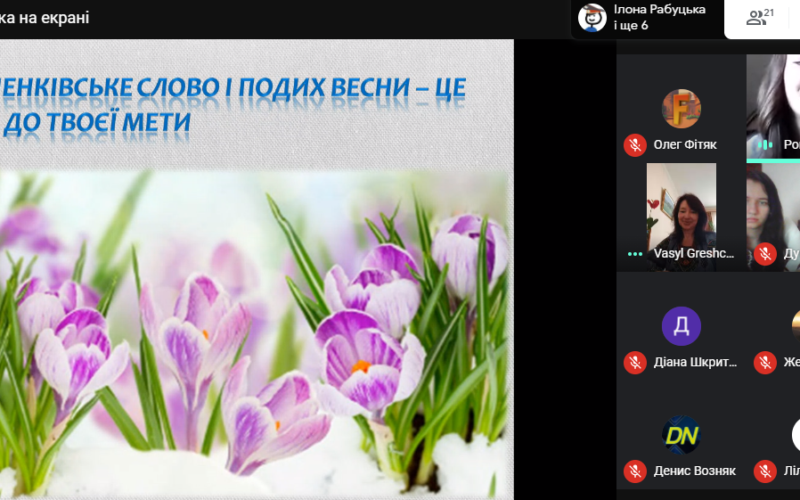Screen dimensions: 800x500
Task: Click the muted mic icon beside Ліл…
Action: coord(765,471)
